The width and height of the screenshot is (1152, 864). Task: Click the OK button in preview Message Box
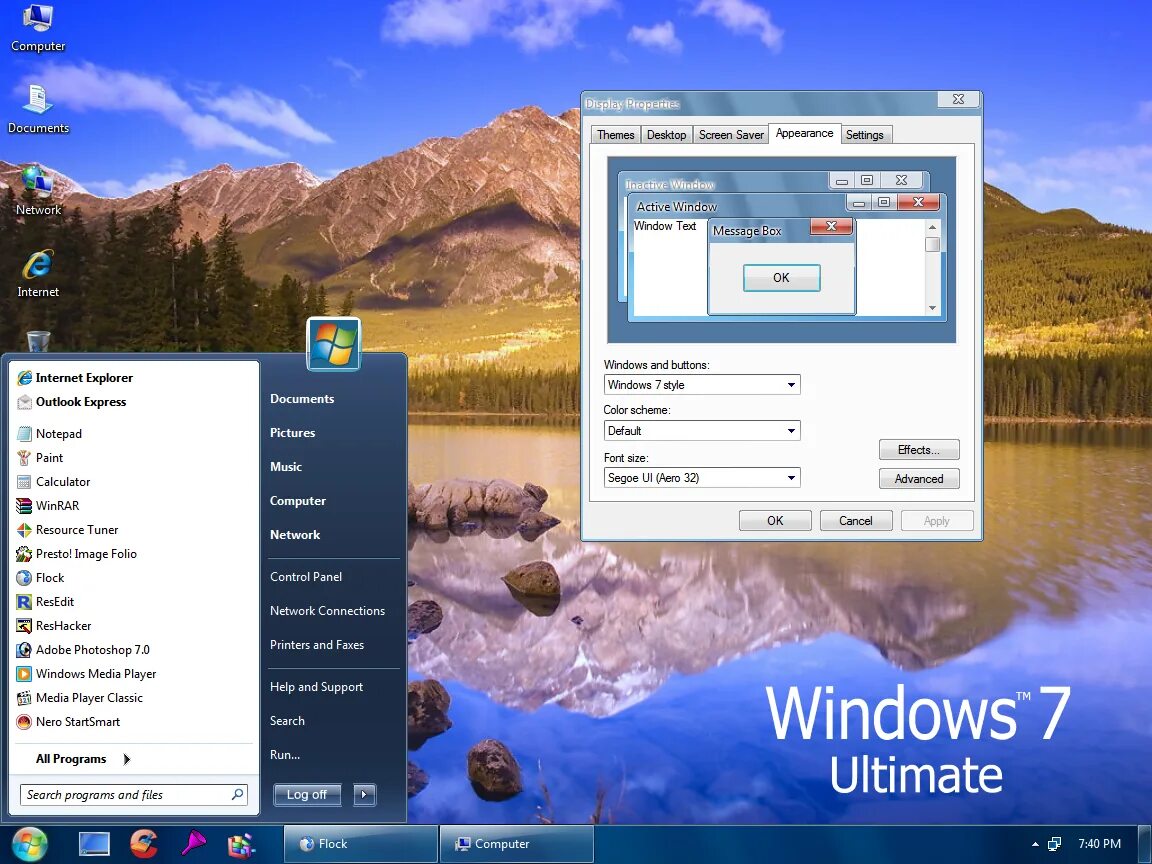point(781,278)
